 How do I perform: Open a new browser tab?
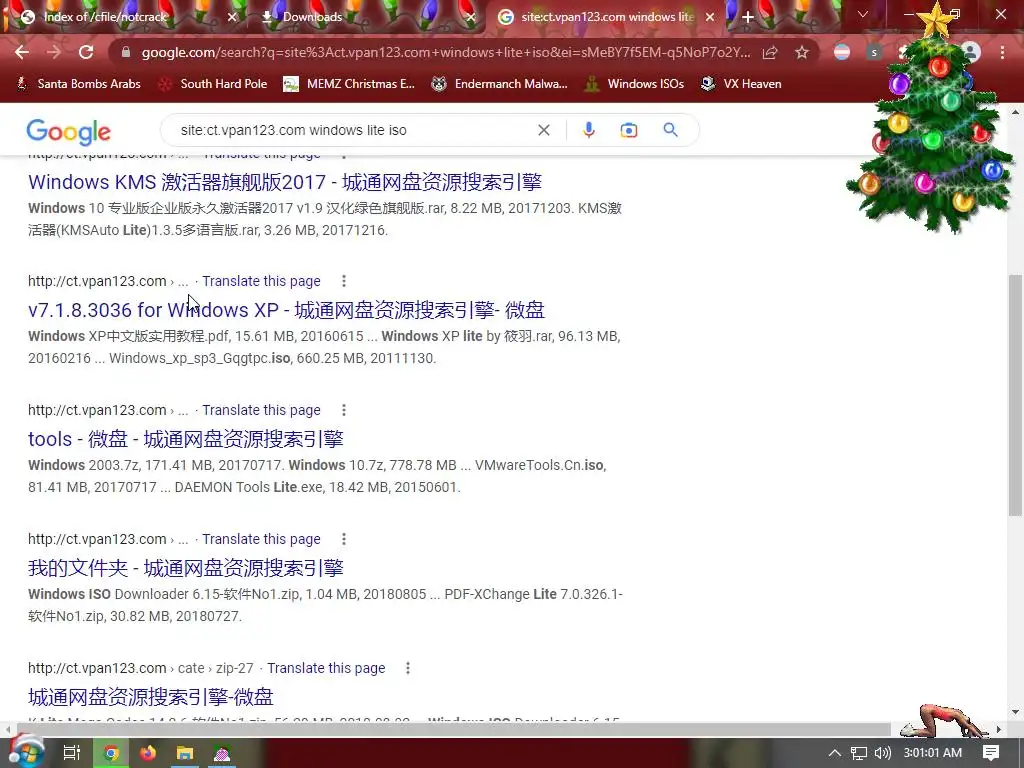(x=748, y=17)
